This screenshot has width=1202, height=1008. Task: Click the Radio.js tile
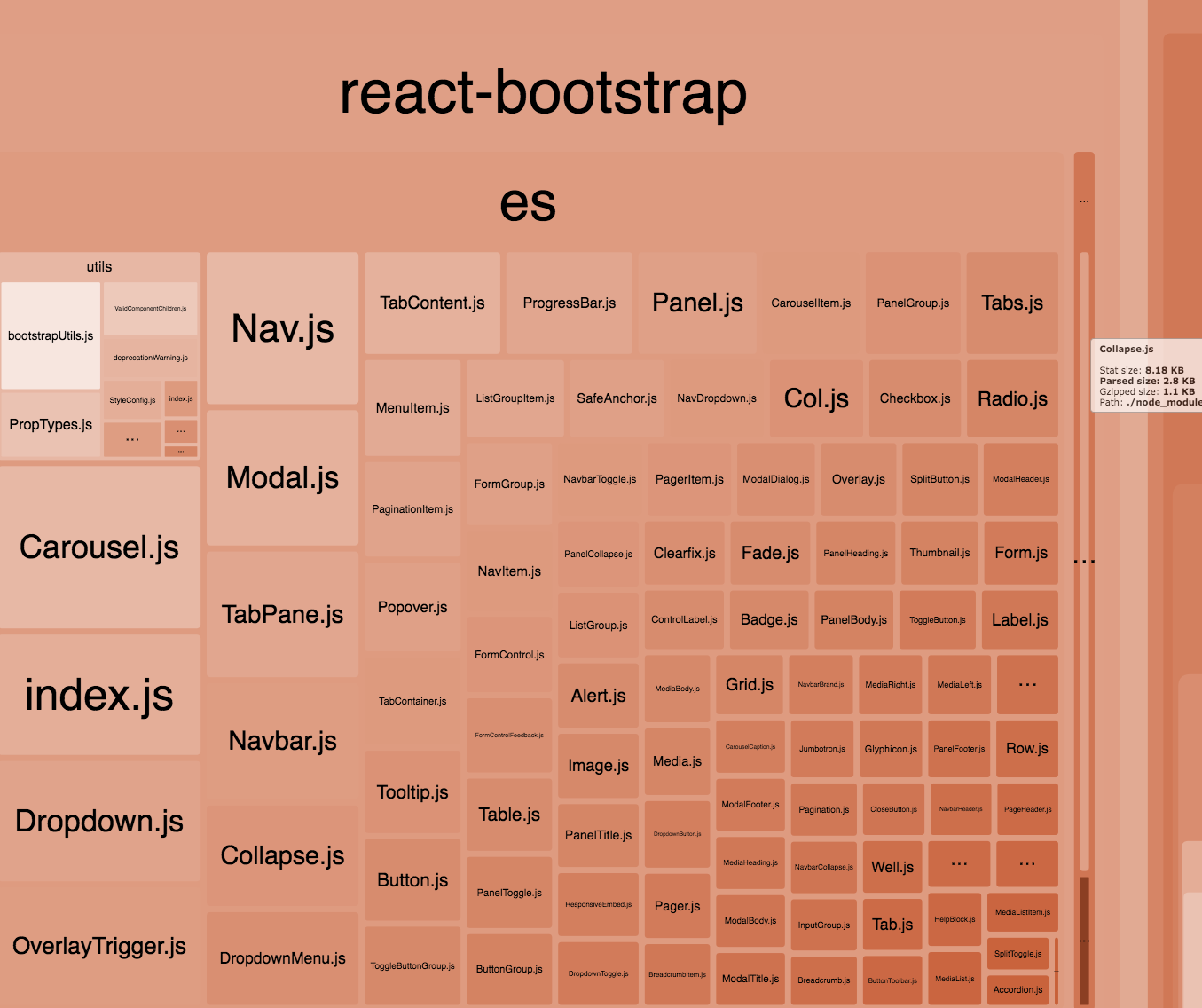(x=1012, y=398)
